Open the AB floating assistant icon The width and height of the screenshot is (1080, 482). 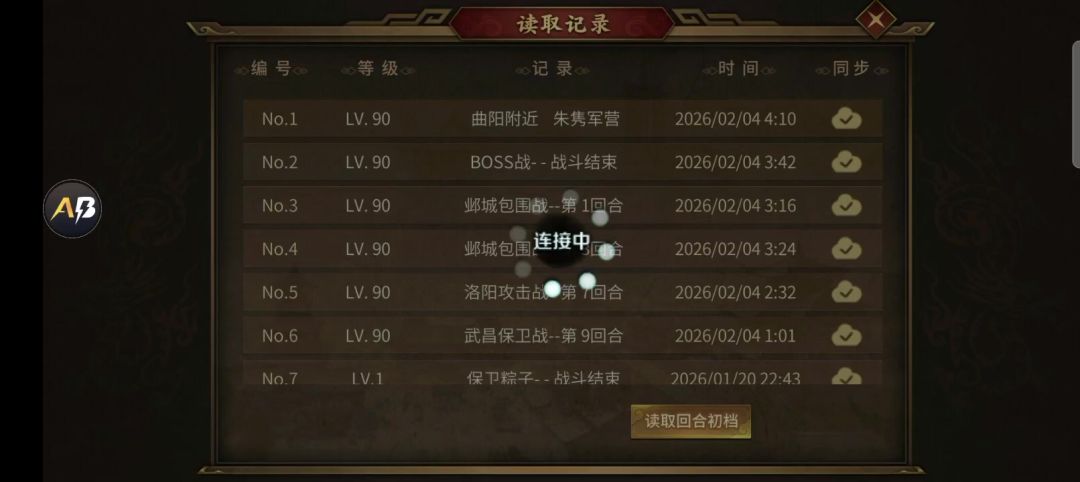tap(72, 209)
